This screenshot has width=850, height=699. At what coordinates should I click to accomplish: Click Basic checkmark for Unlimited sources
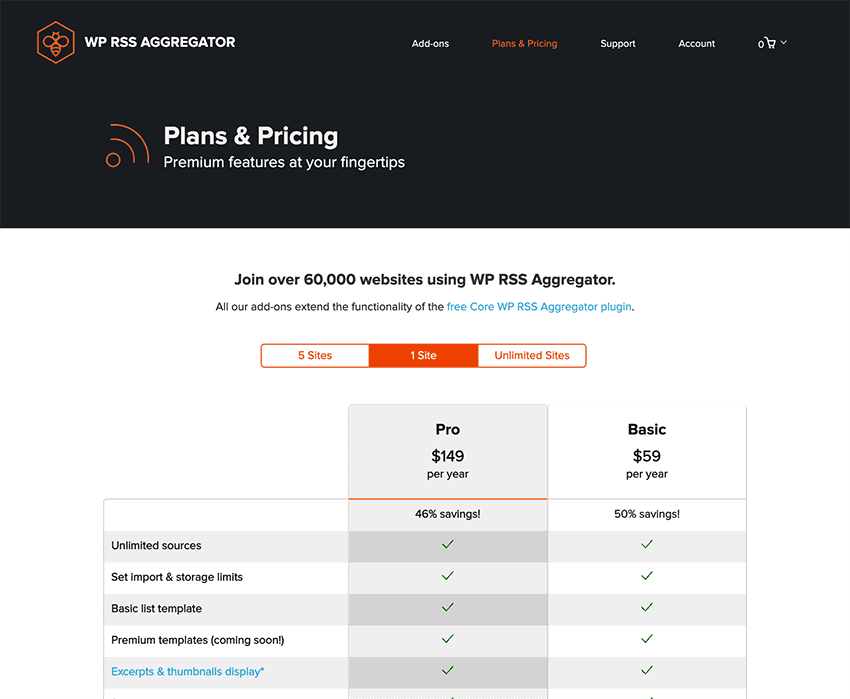click(647, 544)
